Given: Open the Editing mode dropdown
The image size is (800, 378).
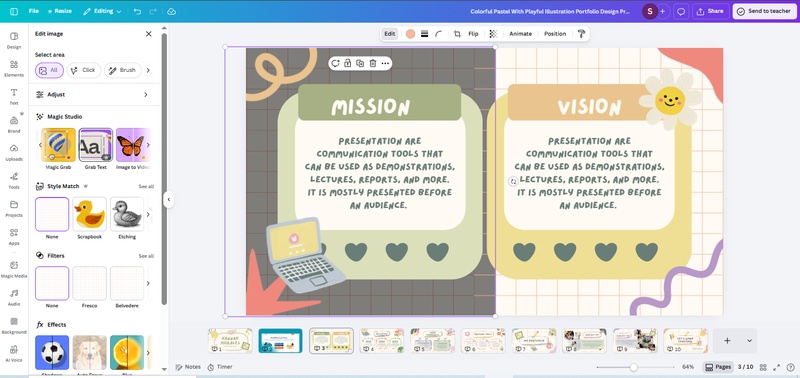Looking at the screenshot, I should coord(102,11).
